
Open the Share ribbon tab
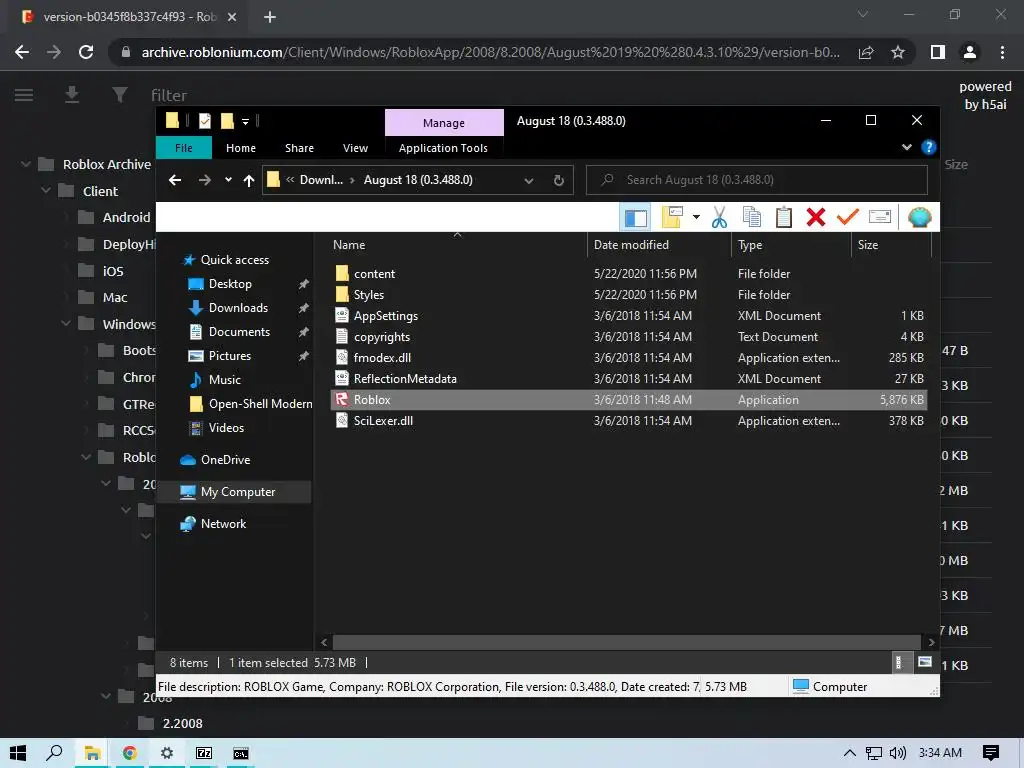tap(299, 148)
